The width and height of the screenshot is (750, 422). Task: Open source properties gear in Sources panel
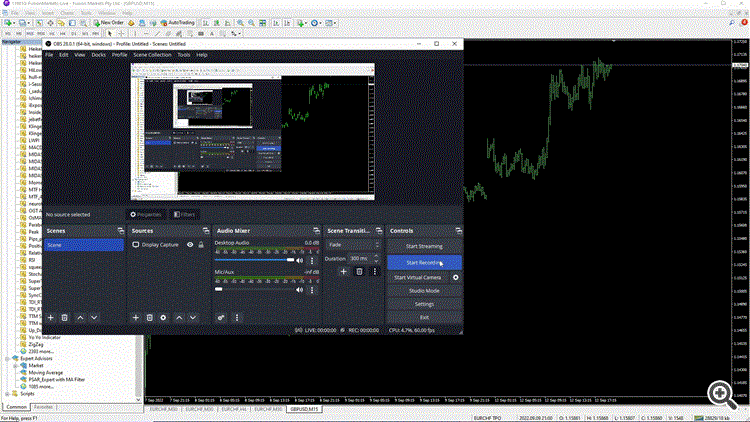[x=164, y=318]
